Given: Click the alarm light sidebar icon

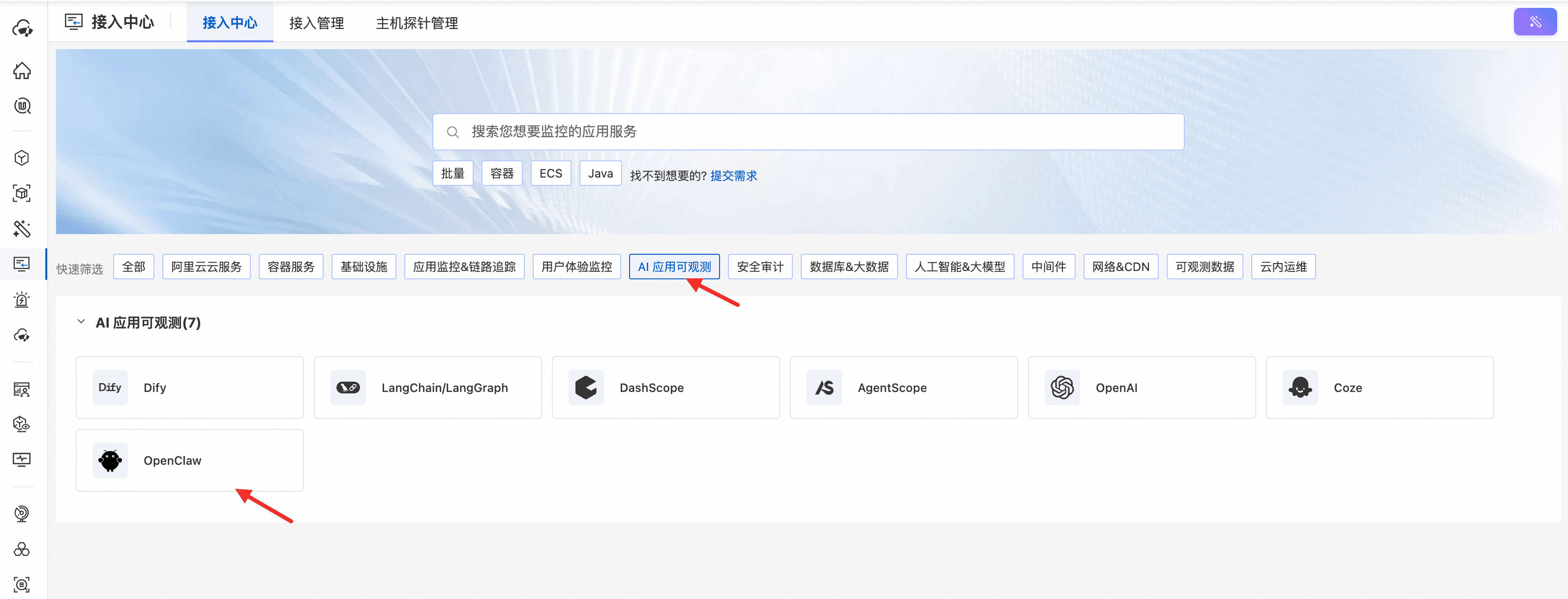Looking at the screenshot, I should [x=22, y=299].
